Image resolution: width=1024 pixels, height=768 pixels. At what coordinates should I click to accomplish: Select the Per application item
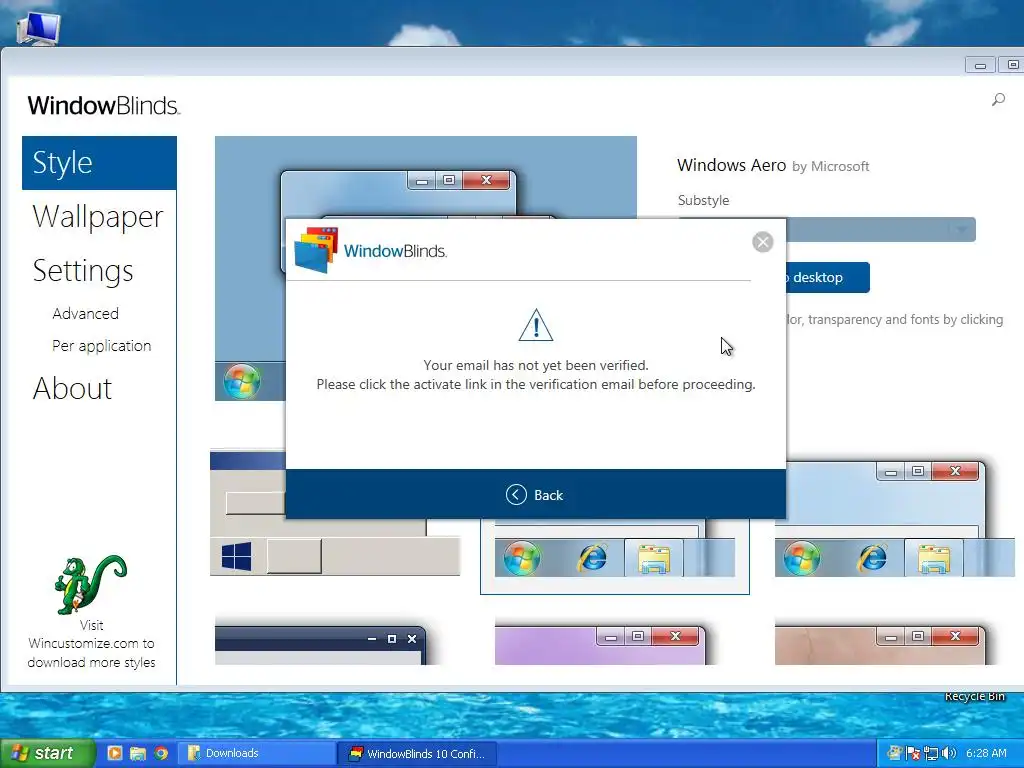pos(101,345)
